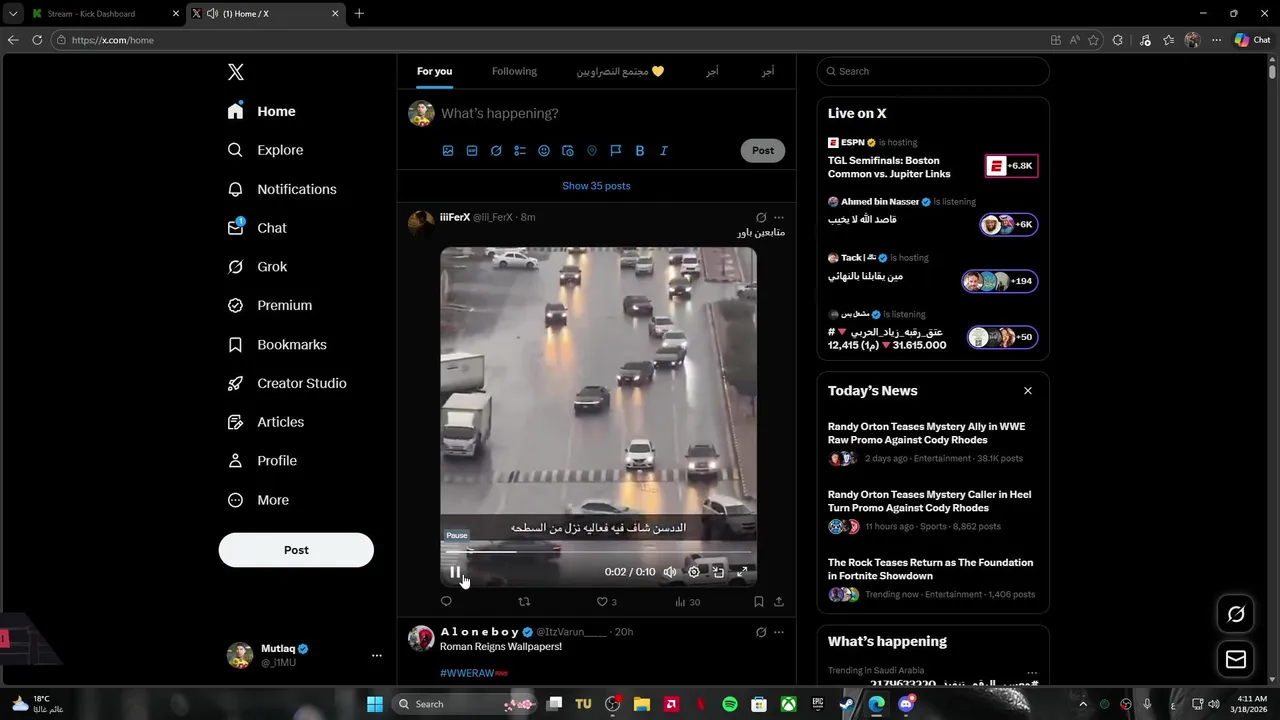Open Articles in sidebar
Viewport: 1280px width, 720px height.
266,422
